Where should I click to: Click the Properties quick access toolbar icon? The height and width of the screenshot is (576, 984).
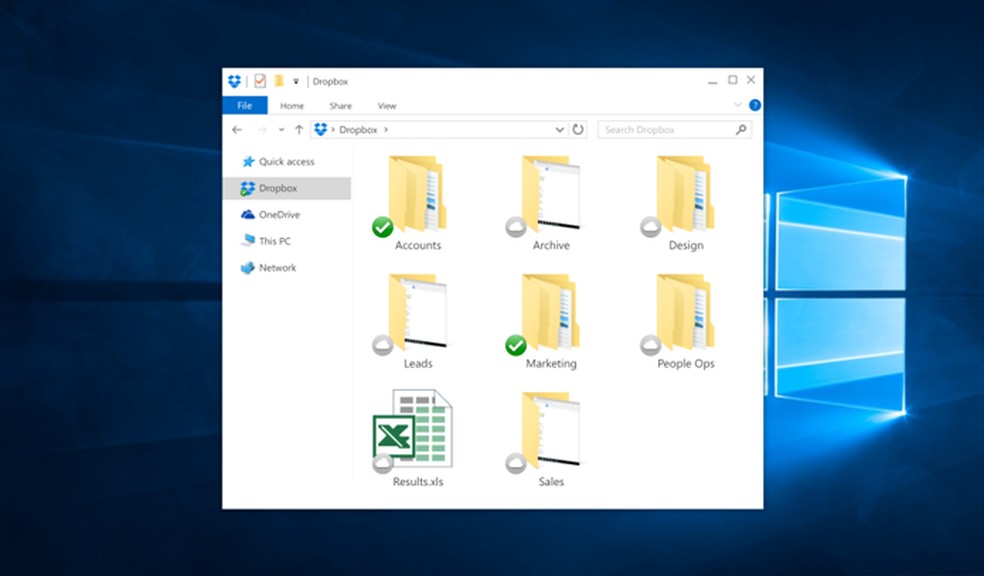[260, 81]
